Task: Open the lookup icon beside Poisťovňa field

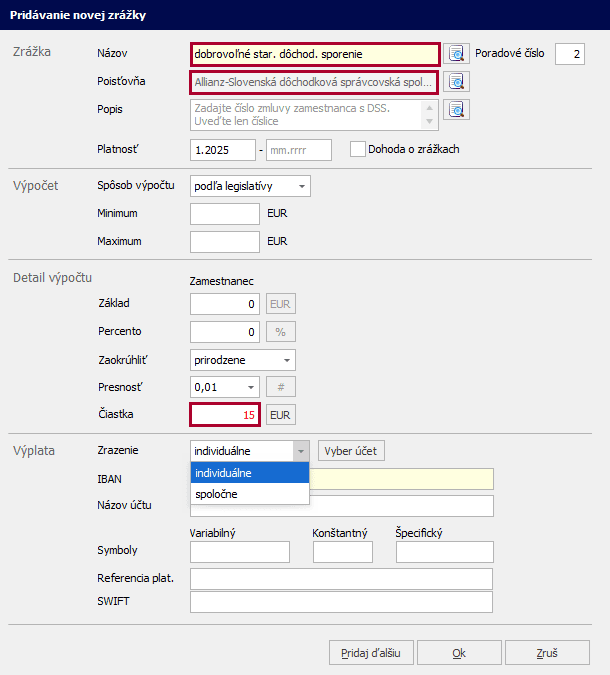Action: click(457, 82)
